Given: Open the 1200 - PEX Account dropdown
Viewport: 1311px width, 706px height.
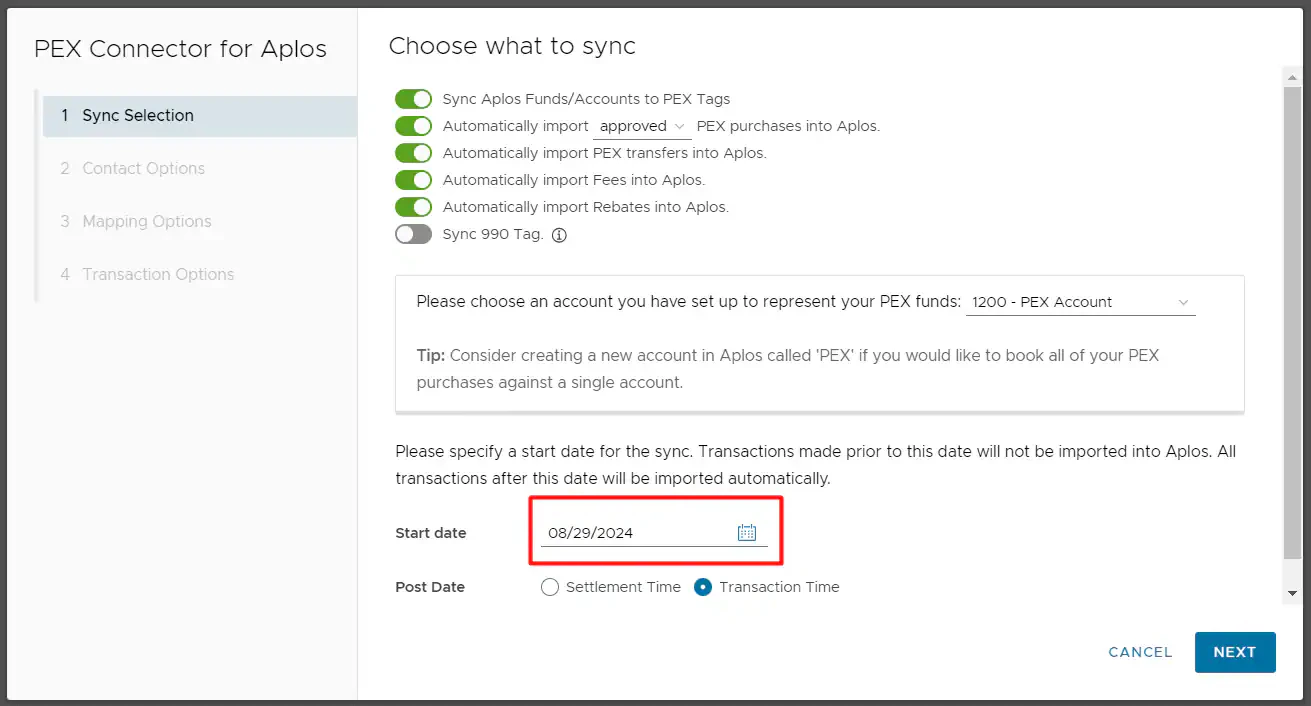Looking at the screenshot, I should click(x=1080, y=302).
